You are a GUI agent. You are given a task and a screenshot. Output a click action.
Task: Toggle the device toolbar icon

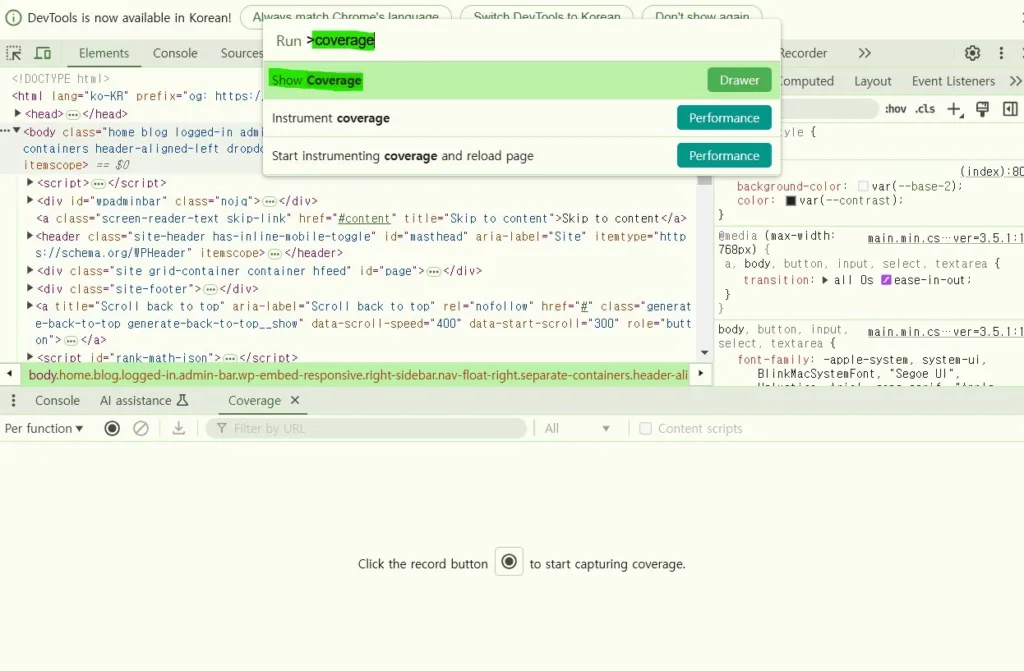43,53
